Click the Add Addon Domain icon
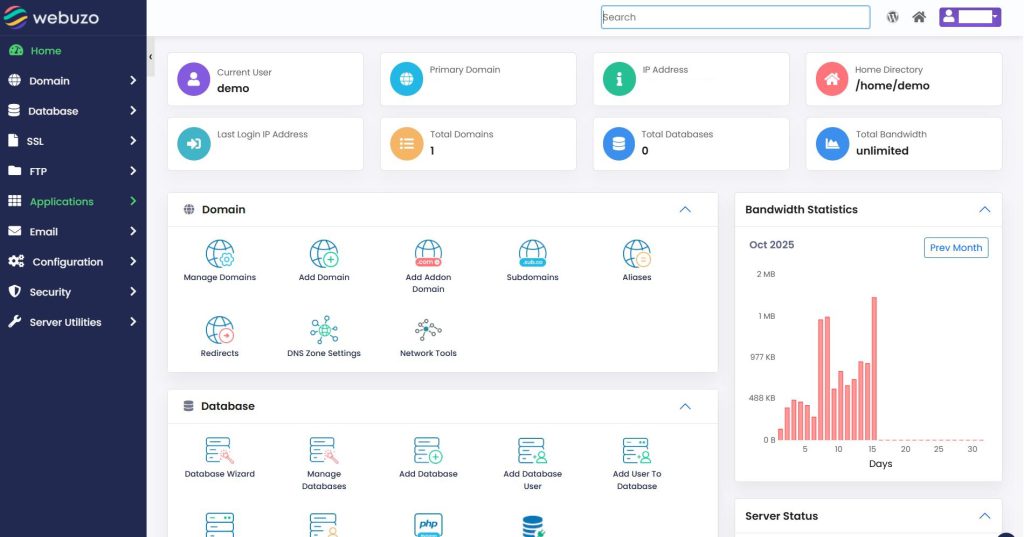 tap(428, 254)
